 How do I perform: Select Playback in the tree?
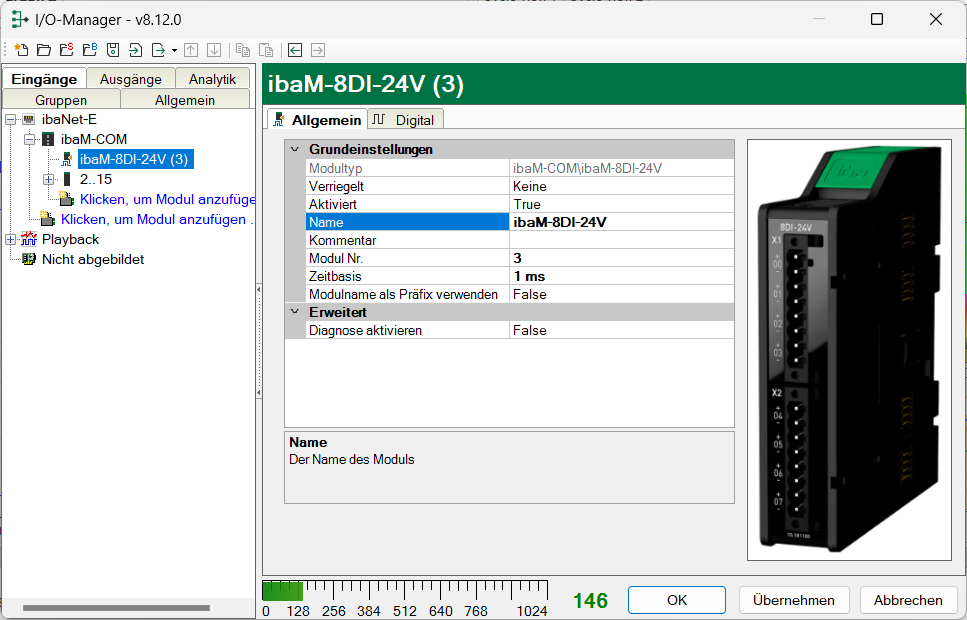click(70, 239)
